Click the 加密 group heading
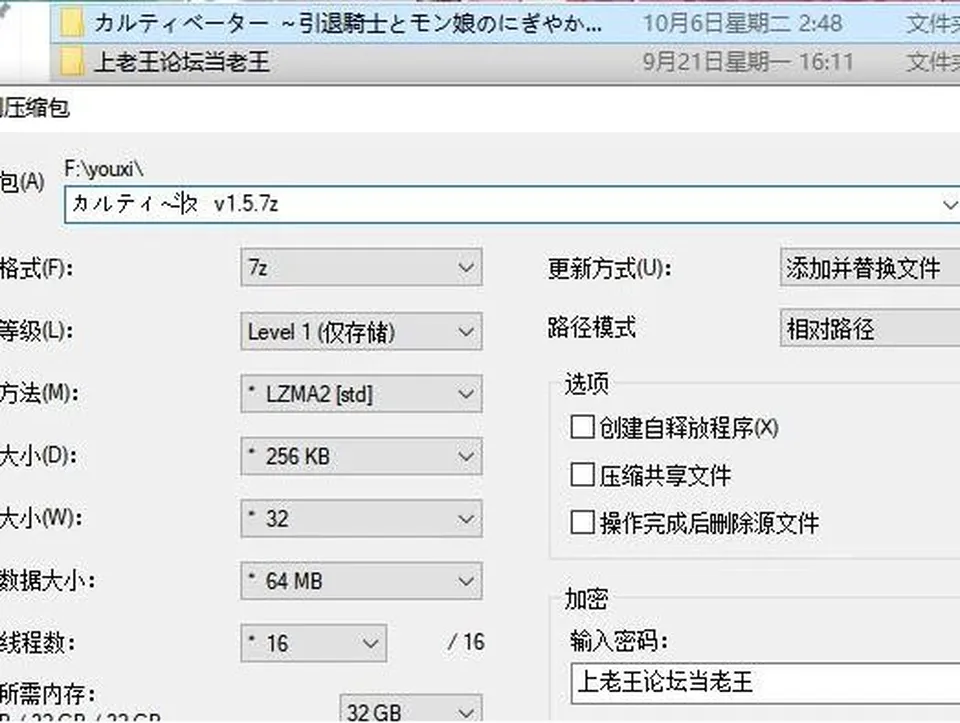 (587, 599)
